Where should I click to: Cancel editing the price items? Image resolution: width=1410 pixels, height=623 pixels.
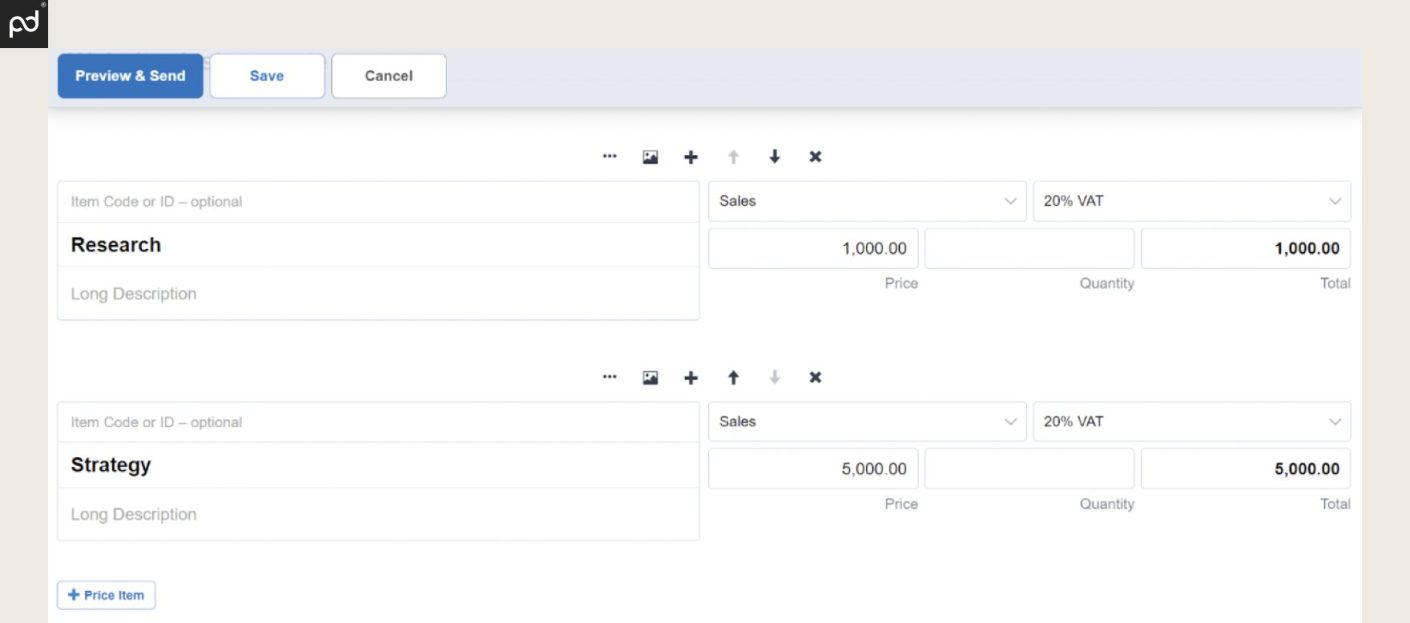(x=388, y=75)
